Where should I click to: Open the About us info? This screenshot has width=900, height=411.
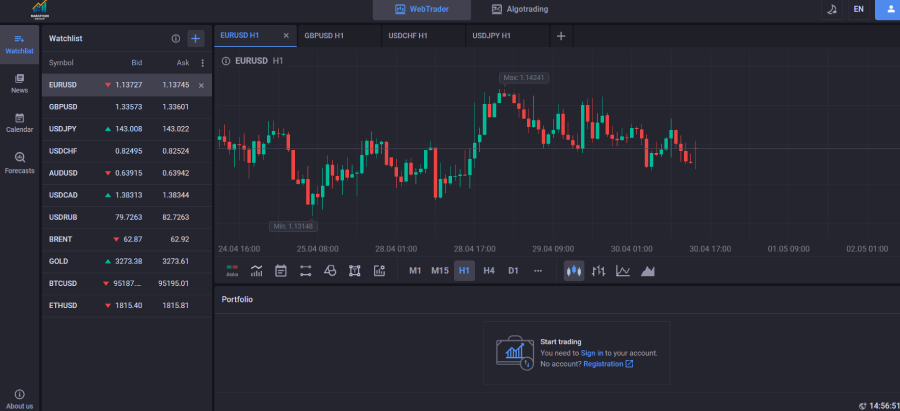coord(20,399)
